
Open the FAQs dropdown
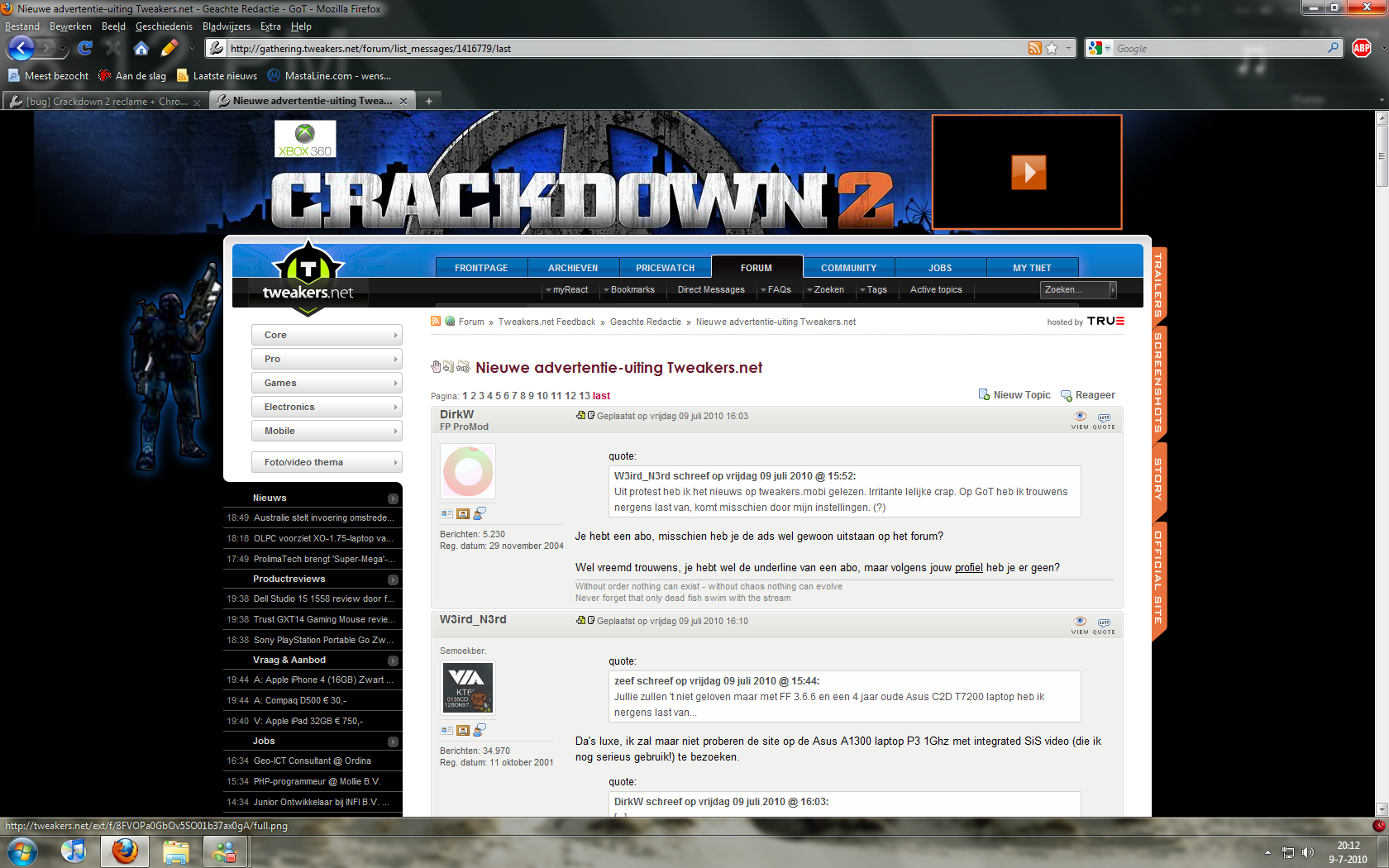pyautogui.click(x=776, y=290)
